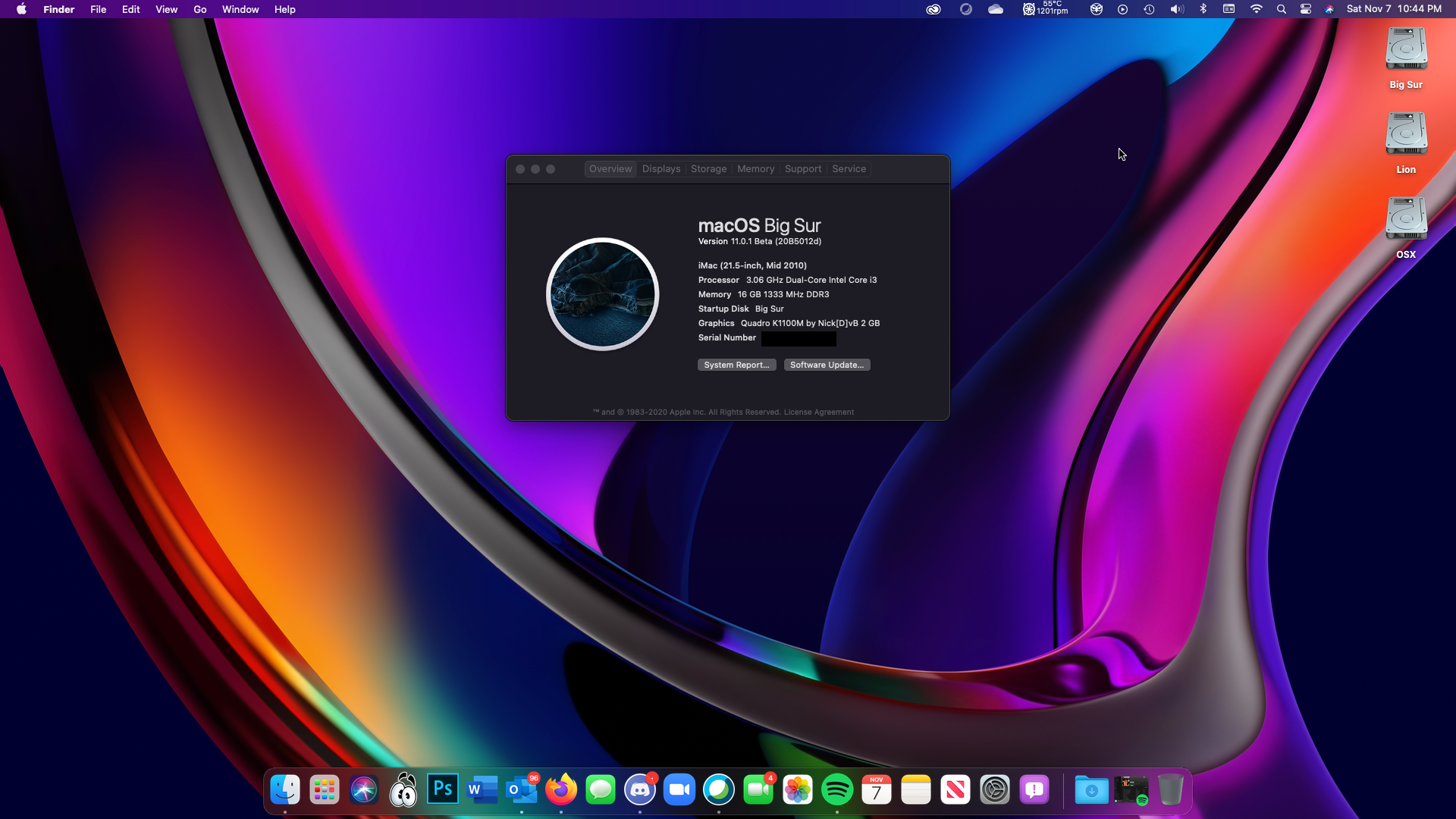Open the Apple menu
This screenshot has width=1456, height=819.
click(21, 9)
